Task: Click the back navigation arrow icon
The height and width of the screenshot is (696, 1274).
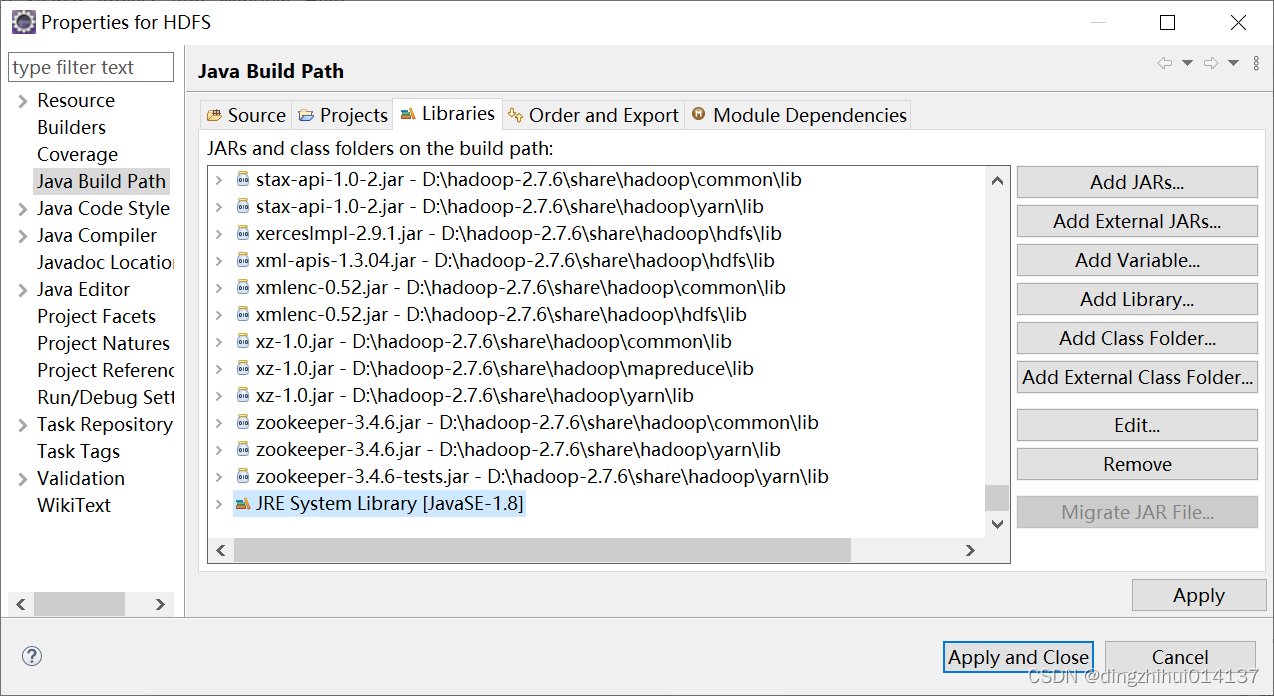Action: click(1164, 63)
